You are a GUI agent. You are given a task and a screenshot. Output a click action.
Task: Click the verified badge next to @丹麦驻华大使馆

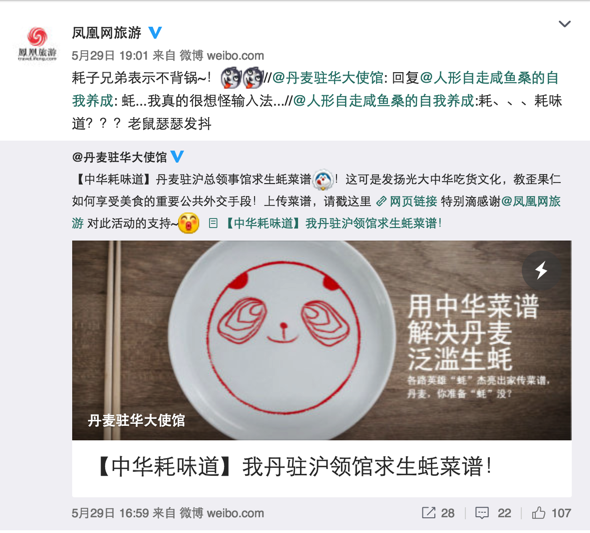(x=177, y=156)
